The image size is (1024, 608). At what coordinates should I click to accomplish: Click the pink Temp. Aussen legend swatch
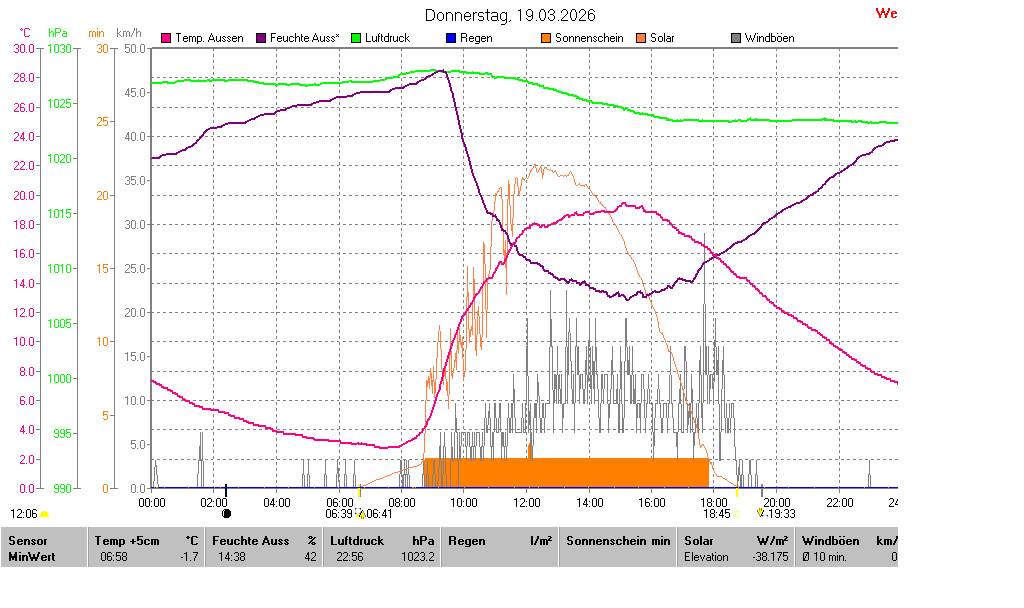[166, 38]
